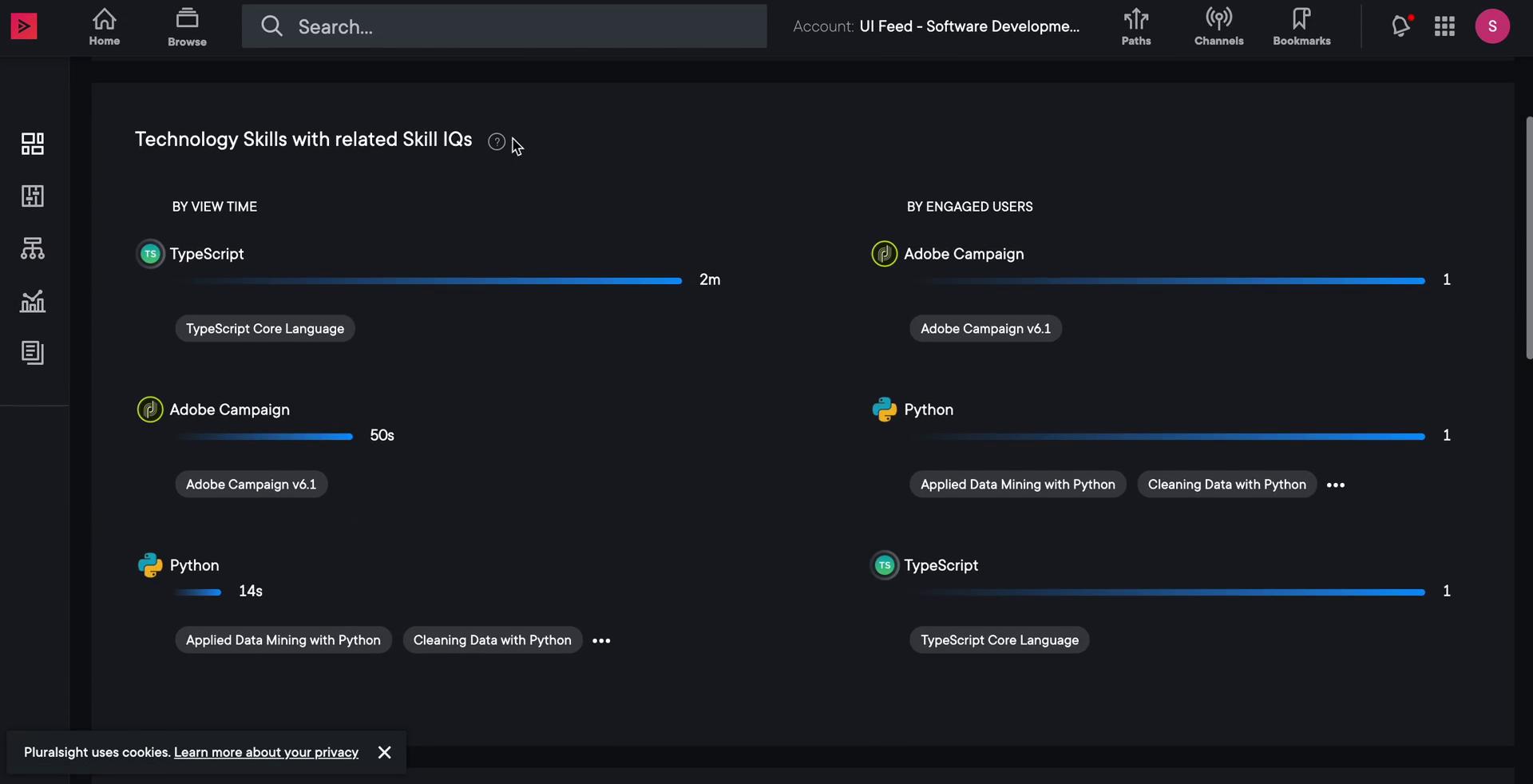Click TypeScript Core Language tag under Engaged Users
This screenshot has height=784, width=1533.
click(x=1000, y=640)
